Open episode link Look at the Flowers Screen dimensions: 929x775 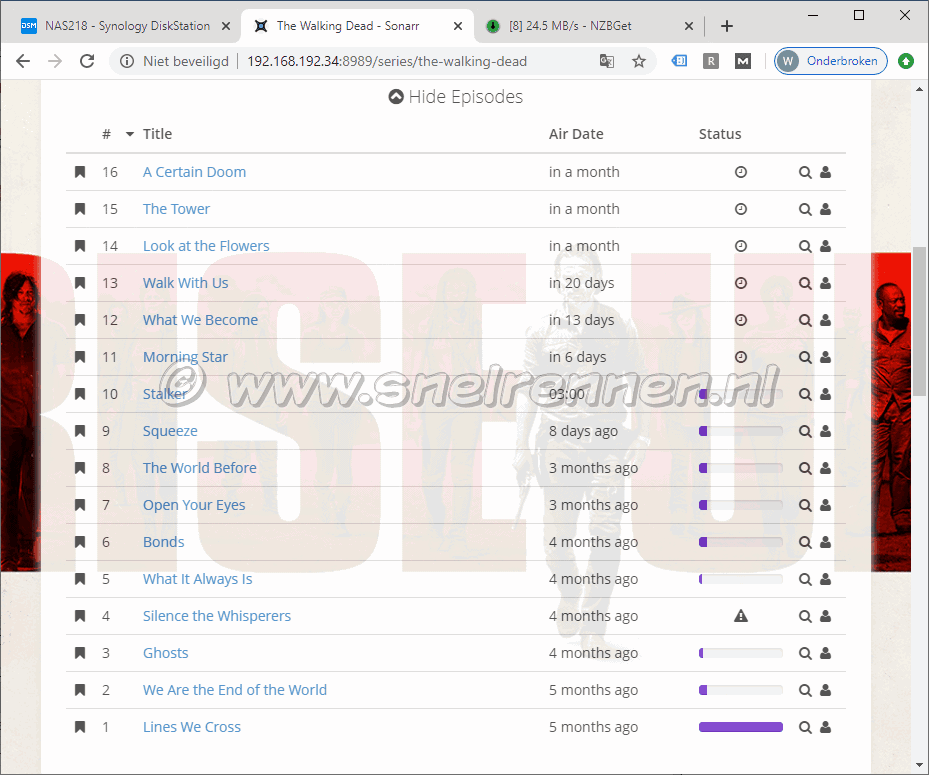[206, 246]
